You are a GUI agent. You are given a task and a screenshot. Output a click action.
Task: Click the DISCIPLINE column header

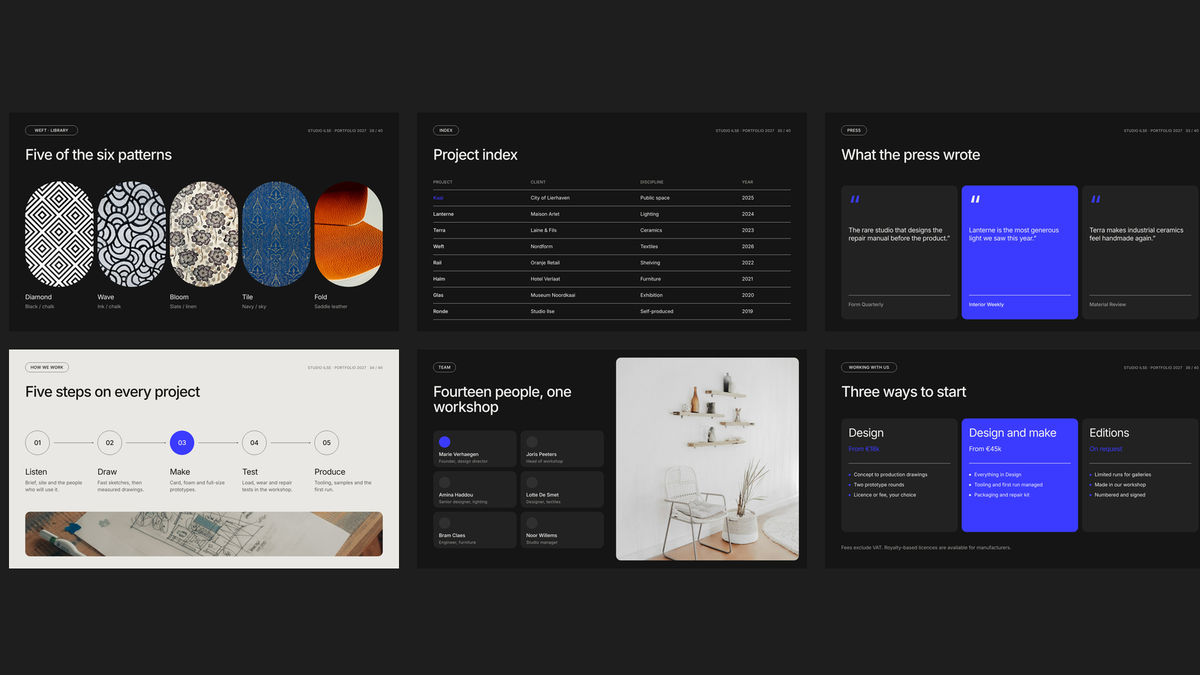(x=652, y=182)
